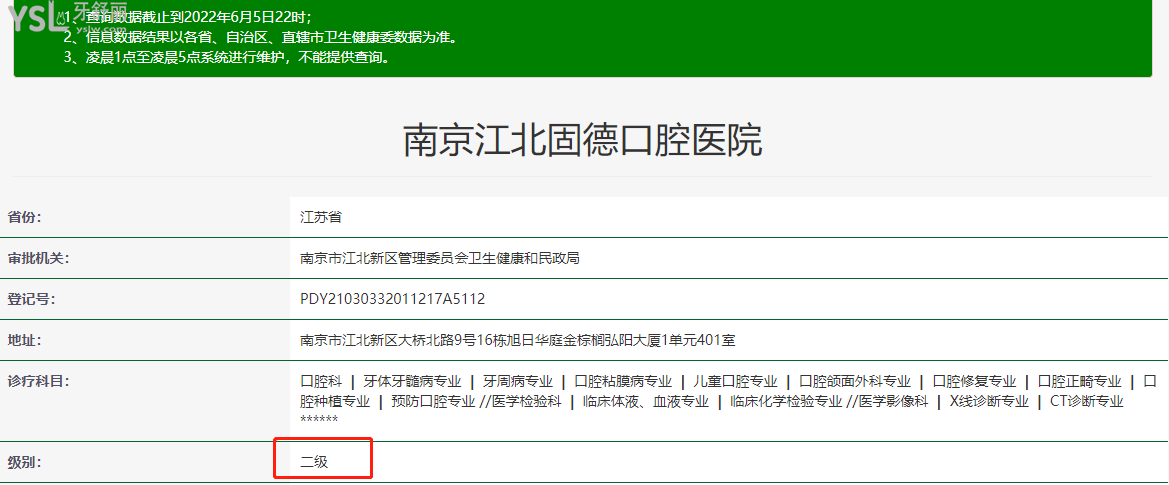The width and height of the screenshot is (1169, 485).
Task: Select the 登记号 row label
Action: point(31,299)
